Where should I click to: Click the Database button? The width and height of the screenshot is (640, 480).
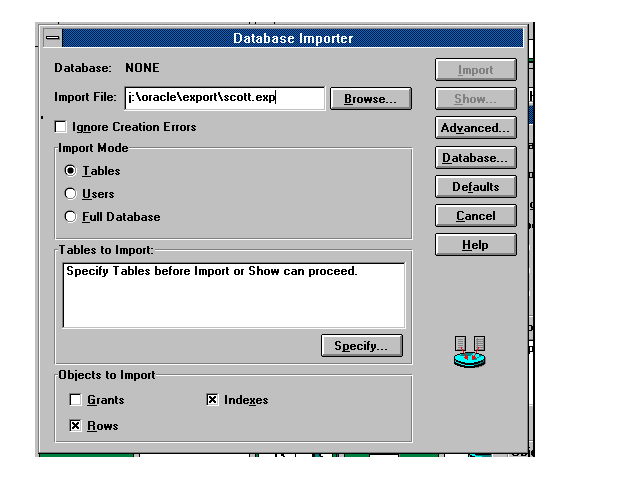tap(476, 158)
